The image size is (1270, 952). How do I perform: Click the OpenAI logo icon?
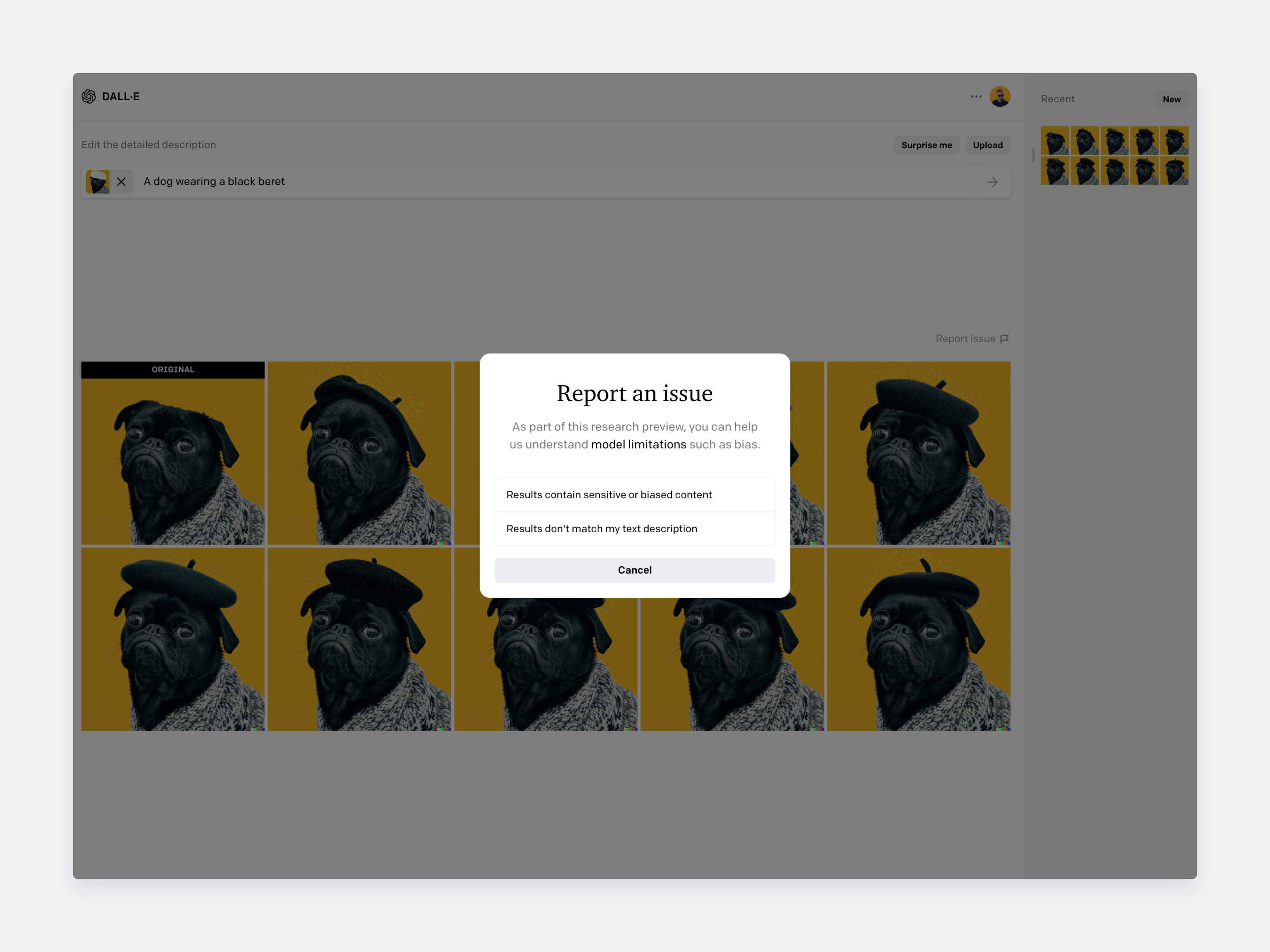coord(89,97)
